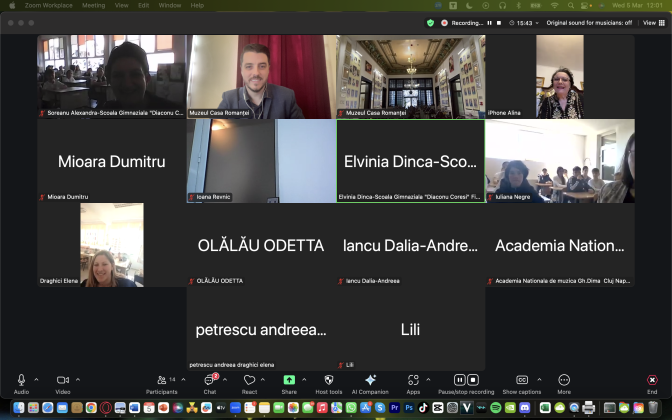Open the Participants panel
The height and width of the screenshot is (420, 672).
coord(161,381)
